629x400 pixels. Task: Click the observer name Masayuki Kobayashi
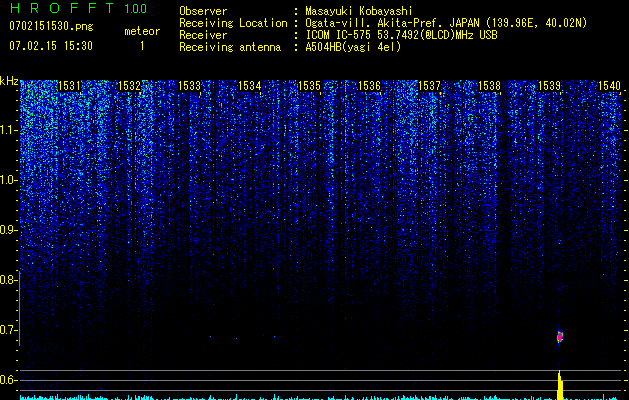coord(358,11)
